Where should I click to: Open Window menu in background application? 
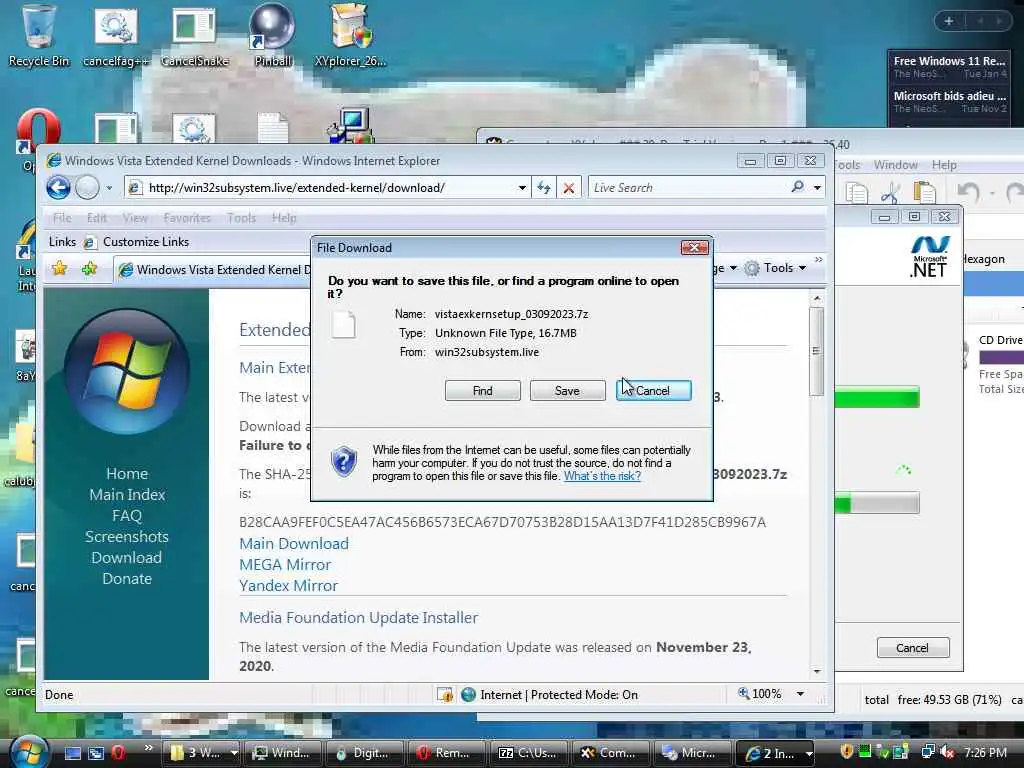[x=895, y=165]
